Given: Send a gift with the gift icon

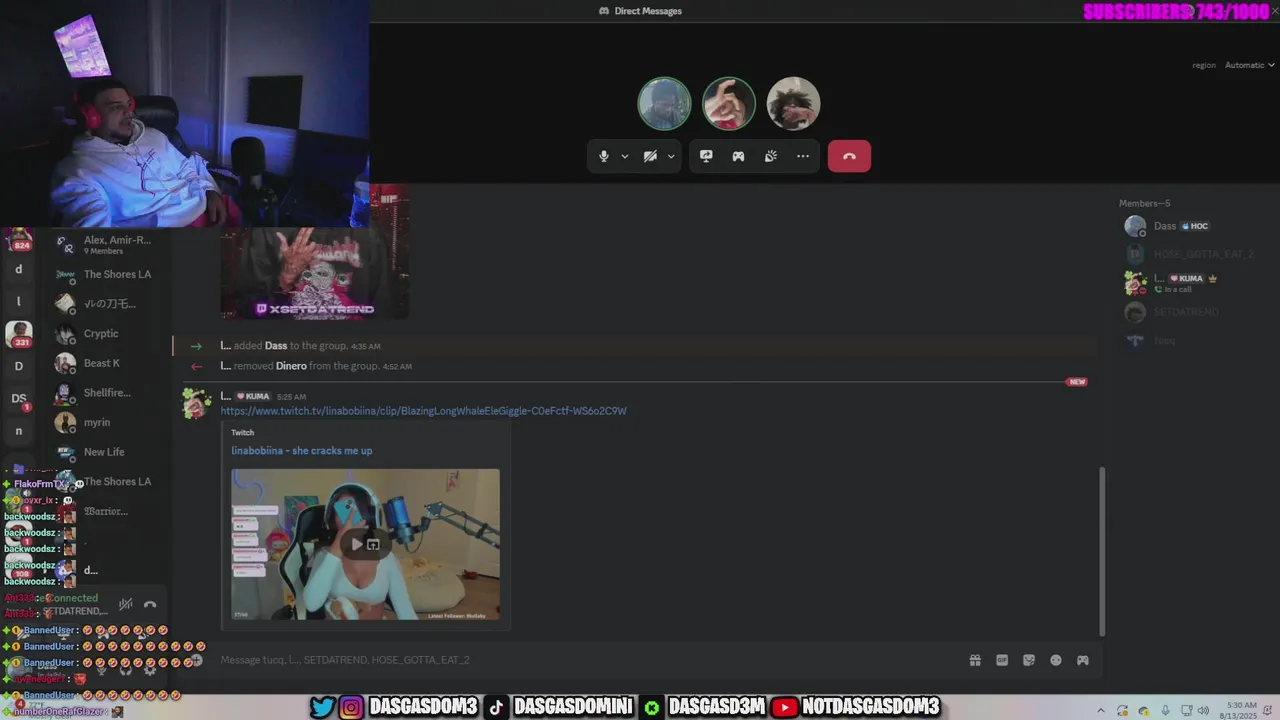Looking at the screenshot, I should coord(975,660).
